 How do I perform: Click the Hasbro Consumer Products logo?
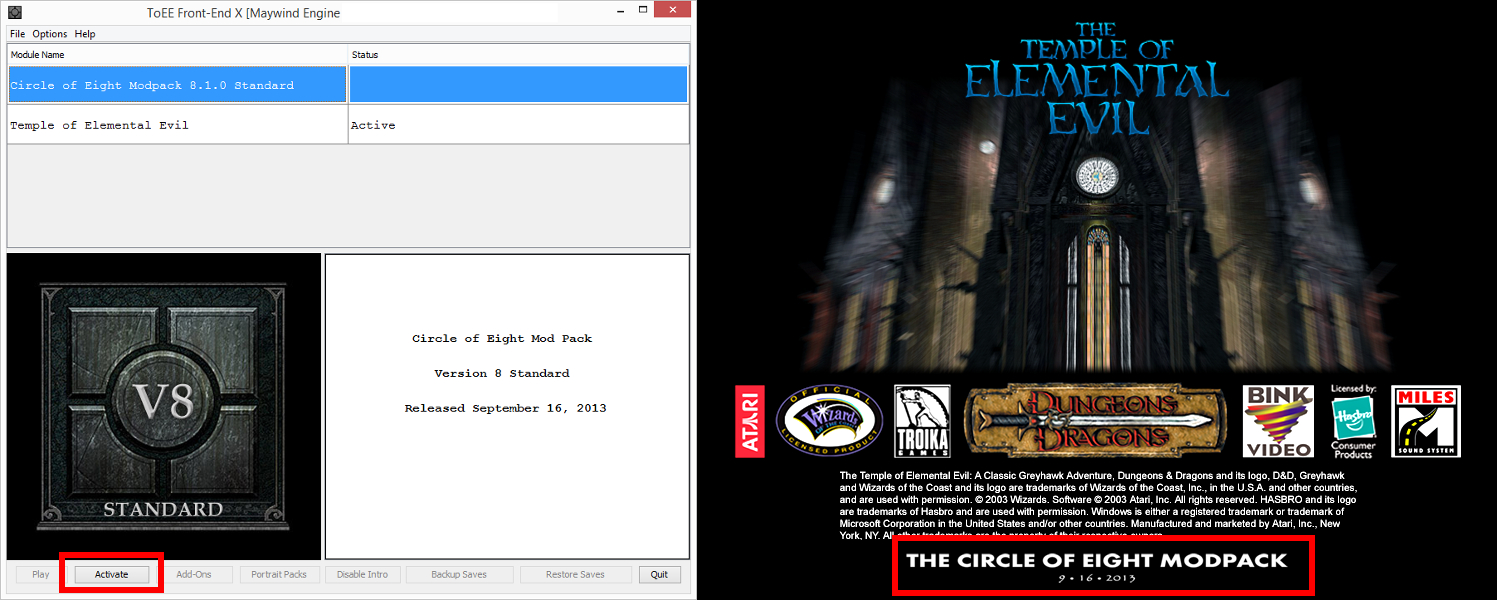[x=1353, y=421]
